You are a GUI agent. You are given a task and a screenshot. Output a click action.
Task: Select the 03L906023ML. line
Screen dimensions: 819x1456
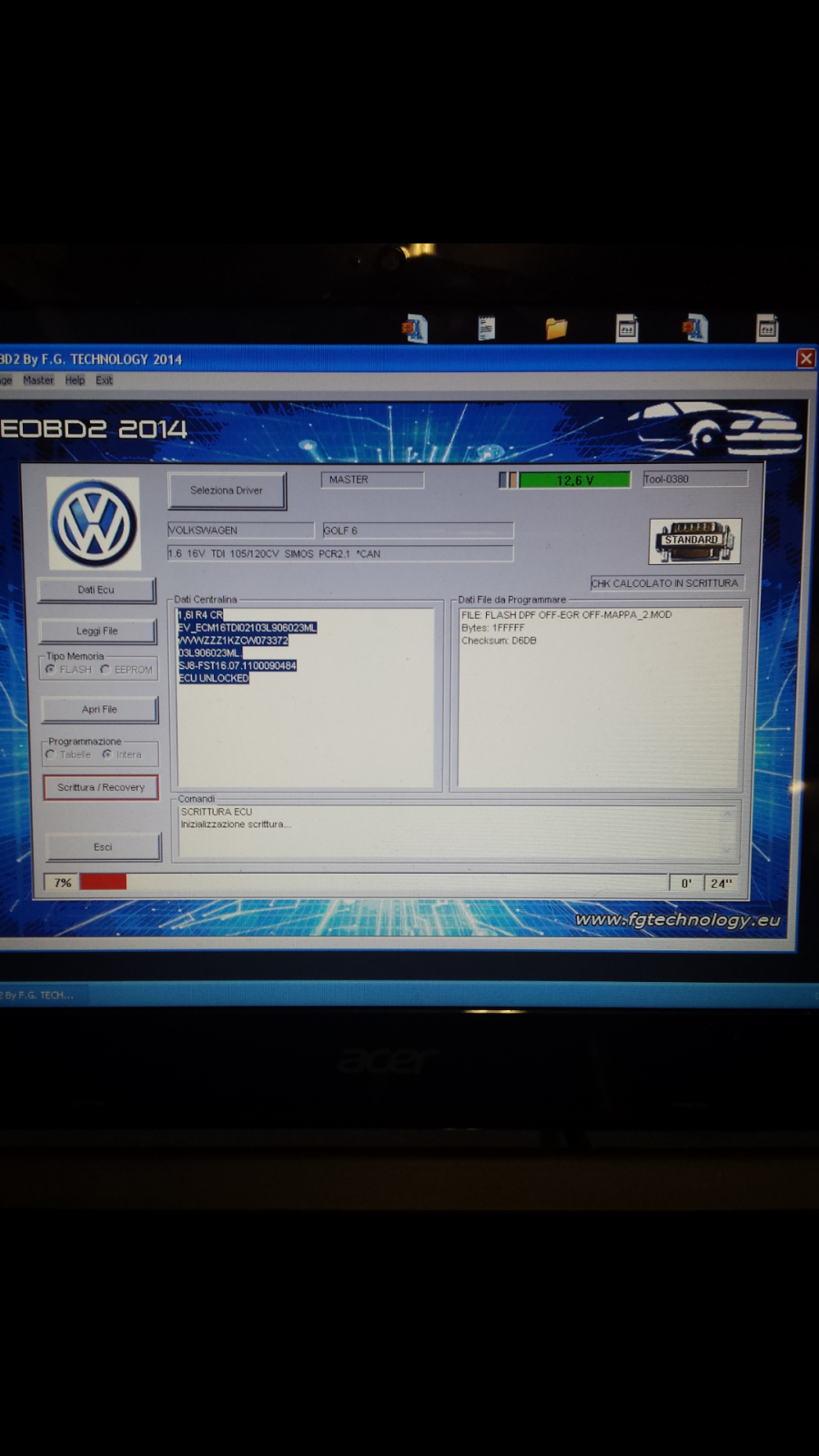(x=210, y=652)
